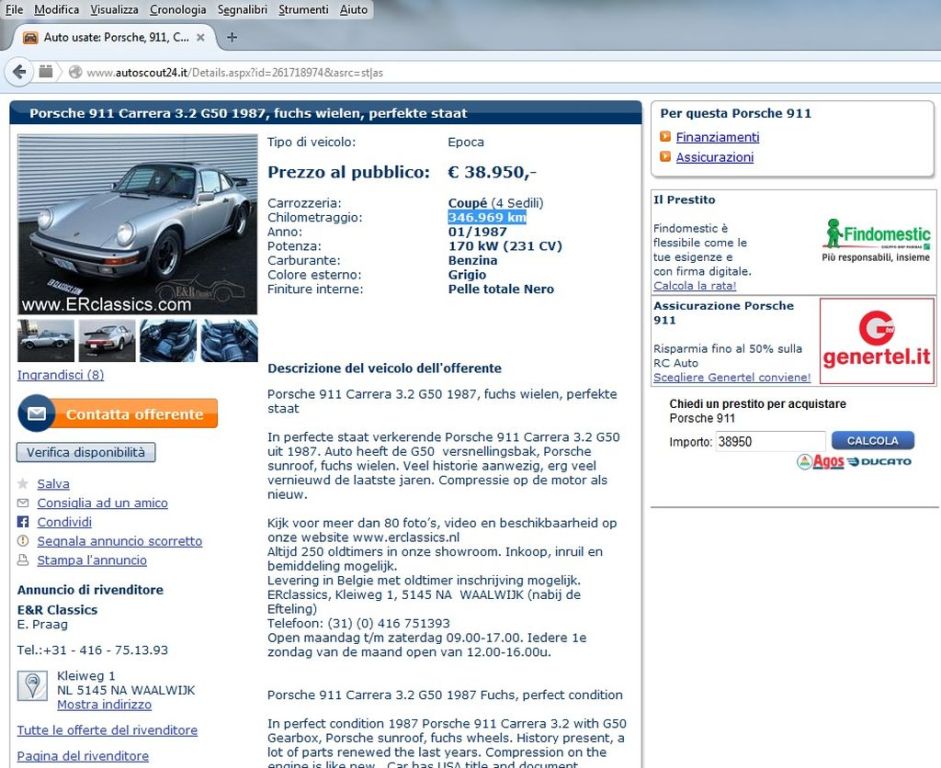This screenshot has width=941, height=768.
Task: Click the bookmarks folder icon beside address bar
Action: (46, 72)
